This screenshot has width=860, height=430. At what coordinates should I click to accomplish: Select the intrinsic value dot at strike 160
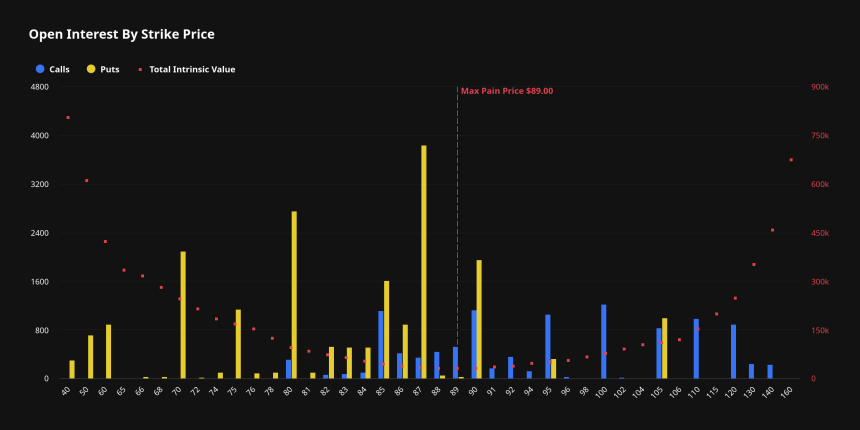coord(791,160)
